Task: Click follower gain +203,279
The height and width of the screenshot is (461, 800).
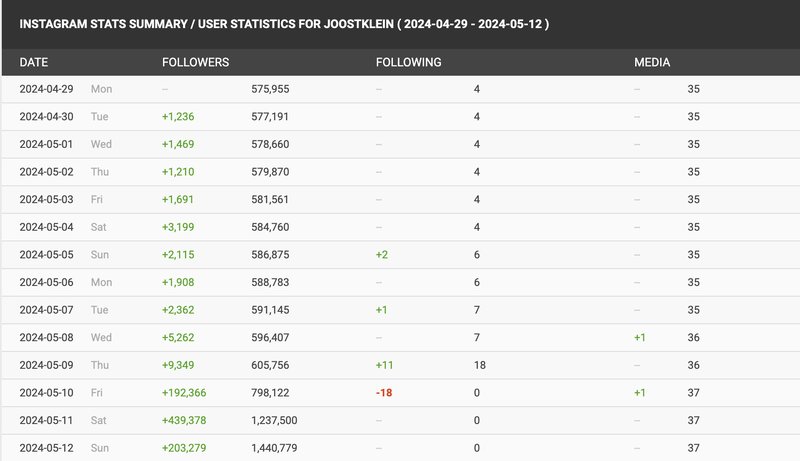Action: pyautogui.click(x=184, y=448)
